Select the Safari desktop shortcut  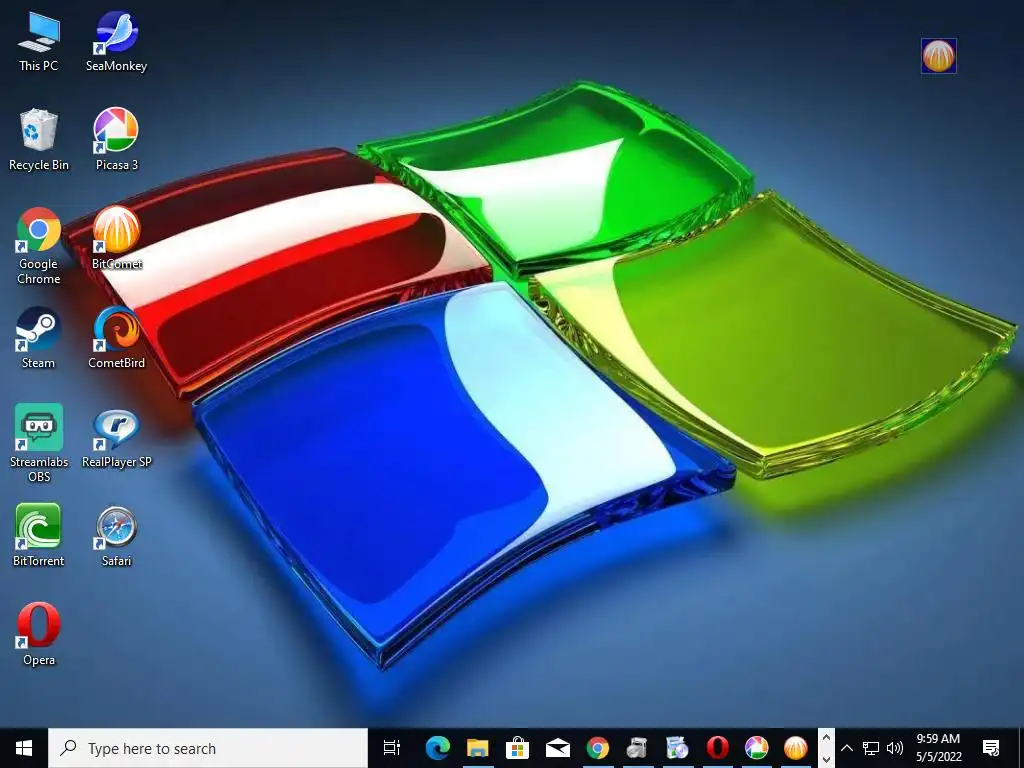pyautogui.click(x=116, y=537)
